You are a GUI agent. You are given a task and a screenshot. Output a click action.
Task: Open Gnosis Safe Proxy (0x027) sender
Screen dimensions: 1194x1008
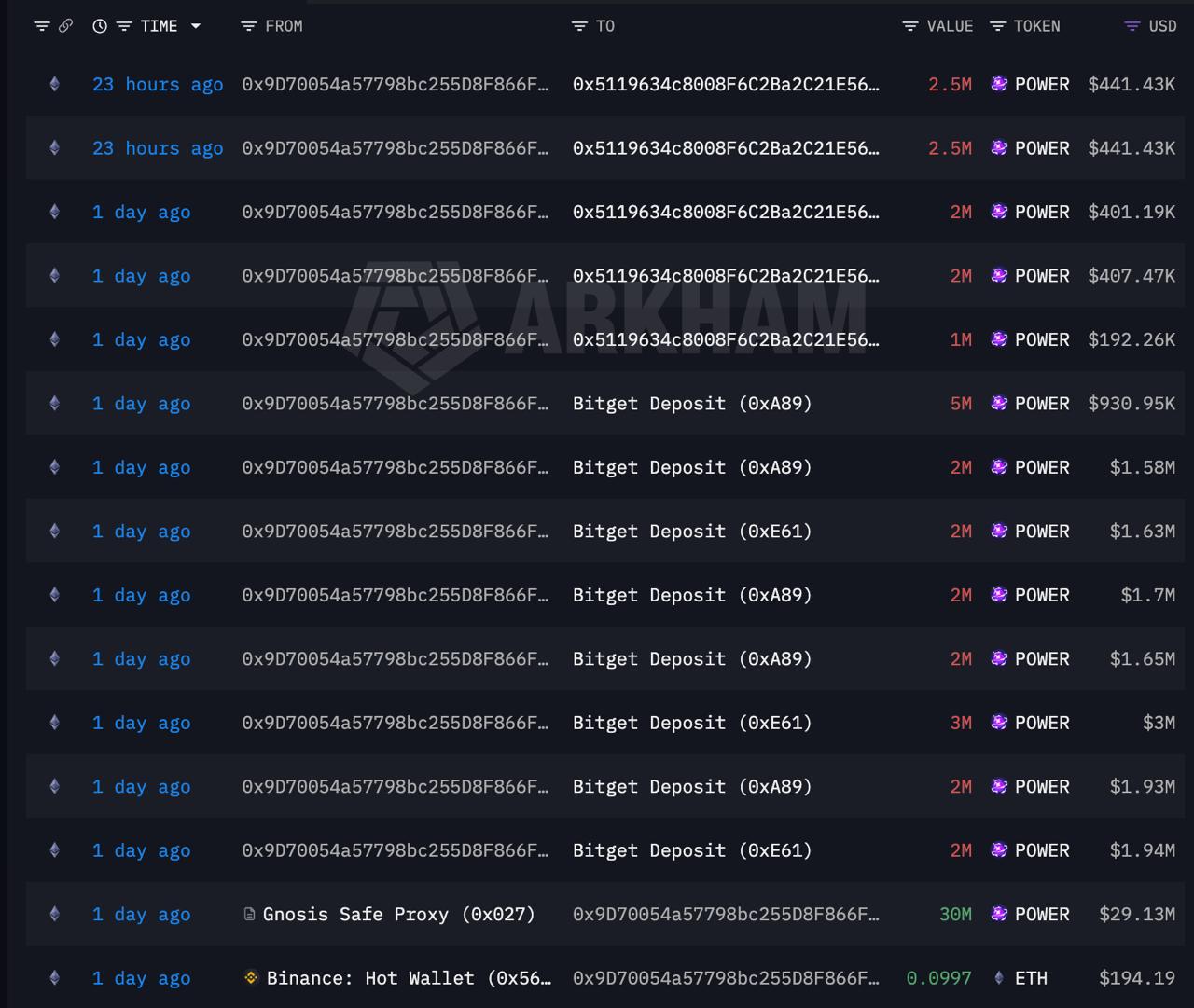(399, 915)
